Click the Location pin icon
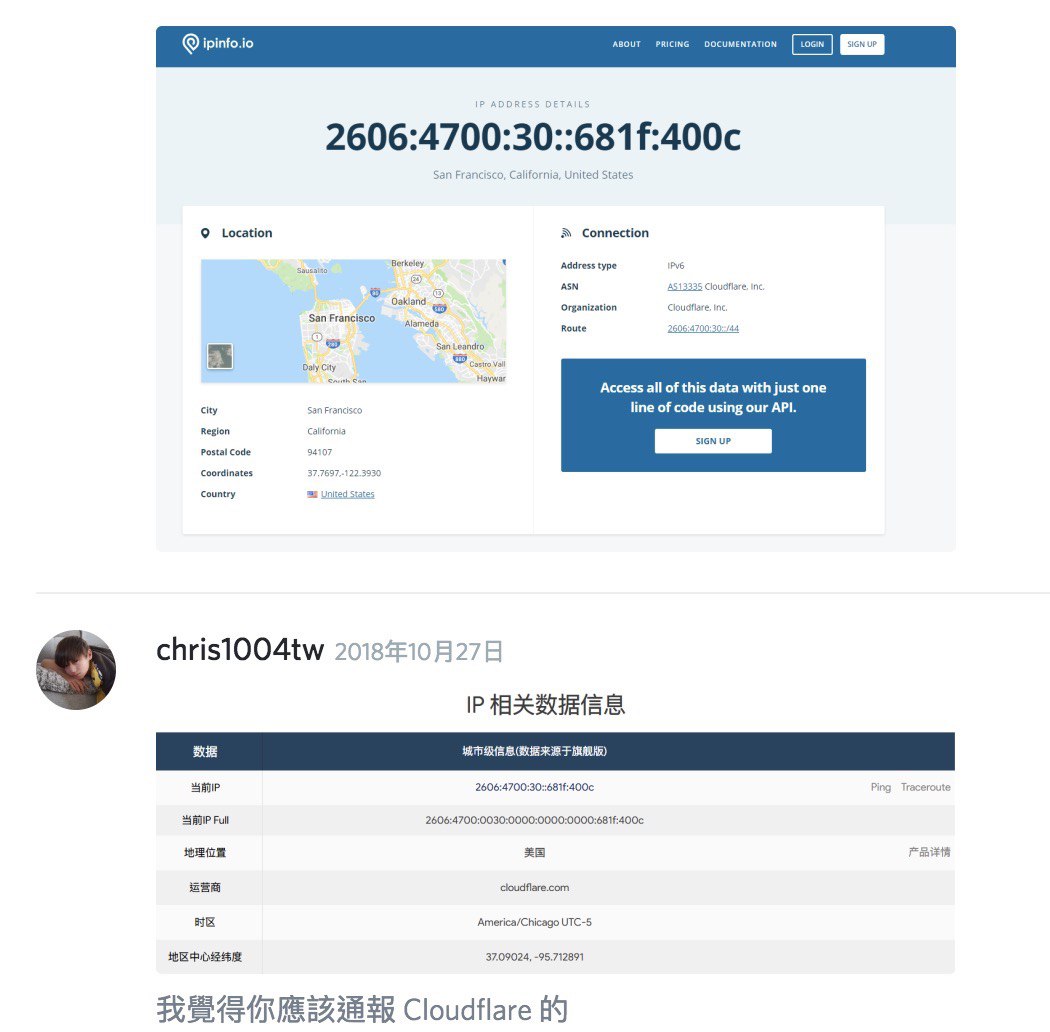 (x=205, y=233)
